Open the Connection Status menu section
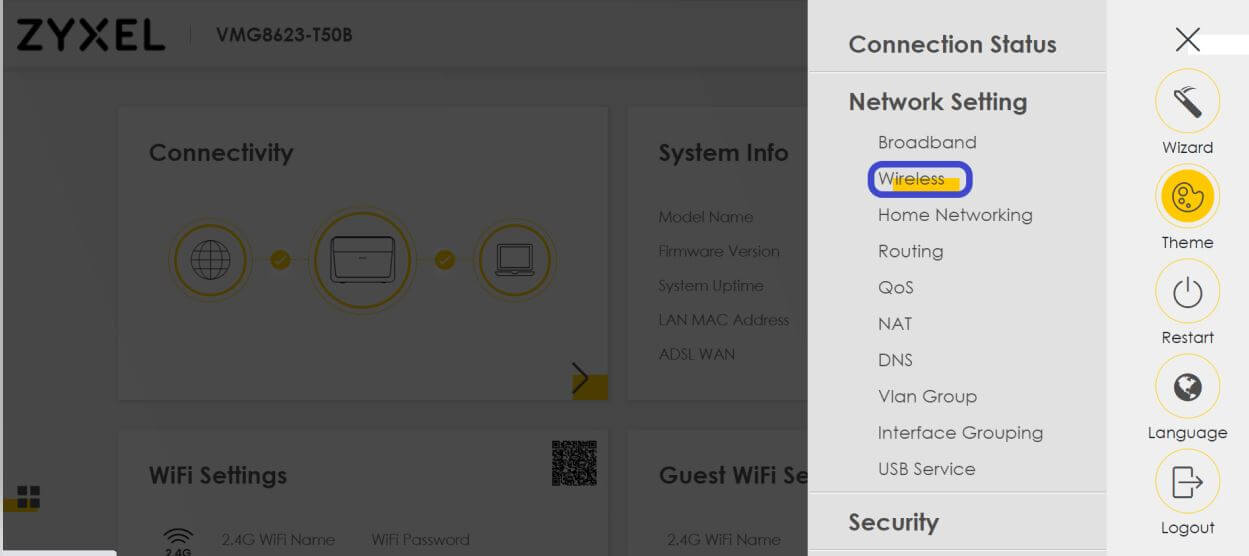1249x556 pixels. pos(952,45)
